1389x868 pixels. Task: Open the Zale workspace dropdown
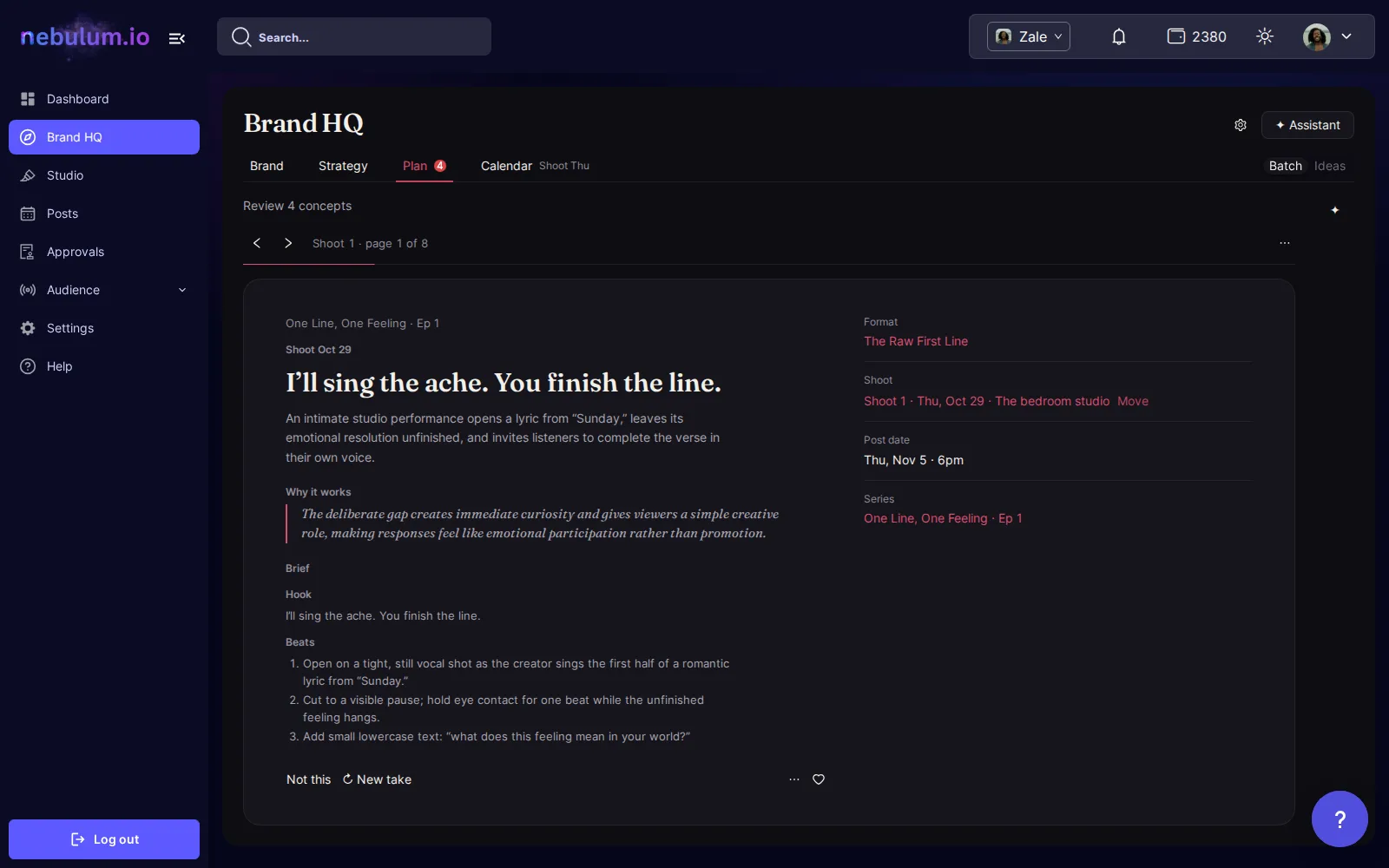(x=1029, y=36)
